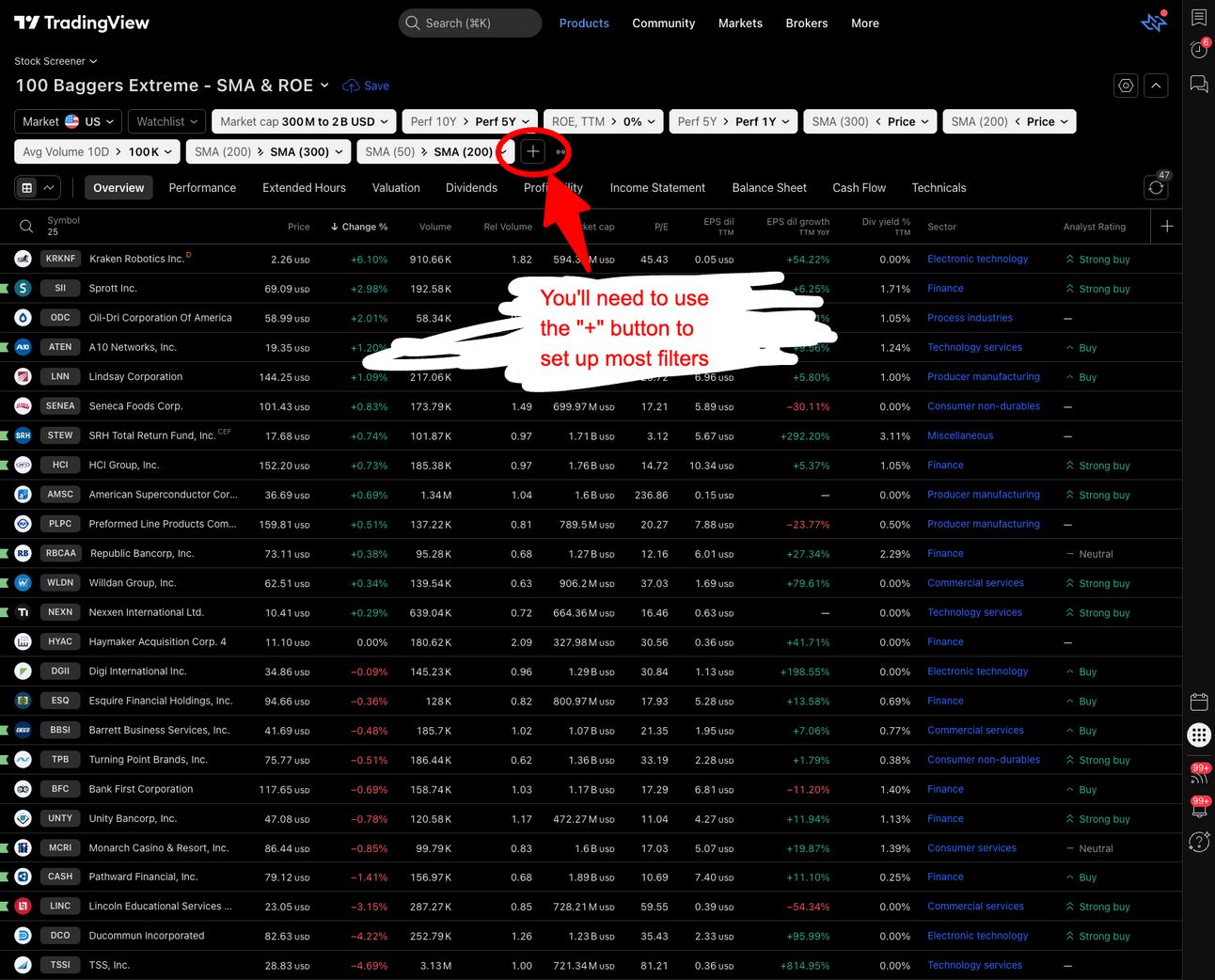The width and height of the screenshot is (1215, 980).
Task: Open the Watchlist filter dropdown
Action: click(x=167, y=121)
